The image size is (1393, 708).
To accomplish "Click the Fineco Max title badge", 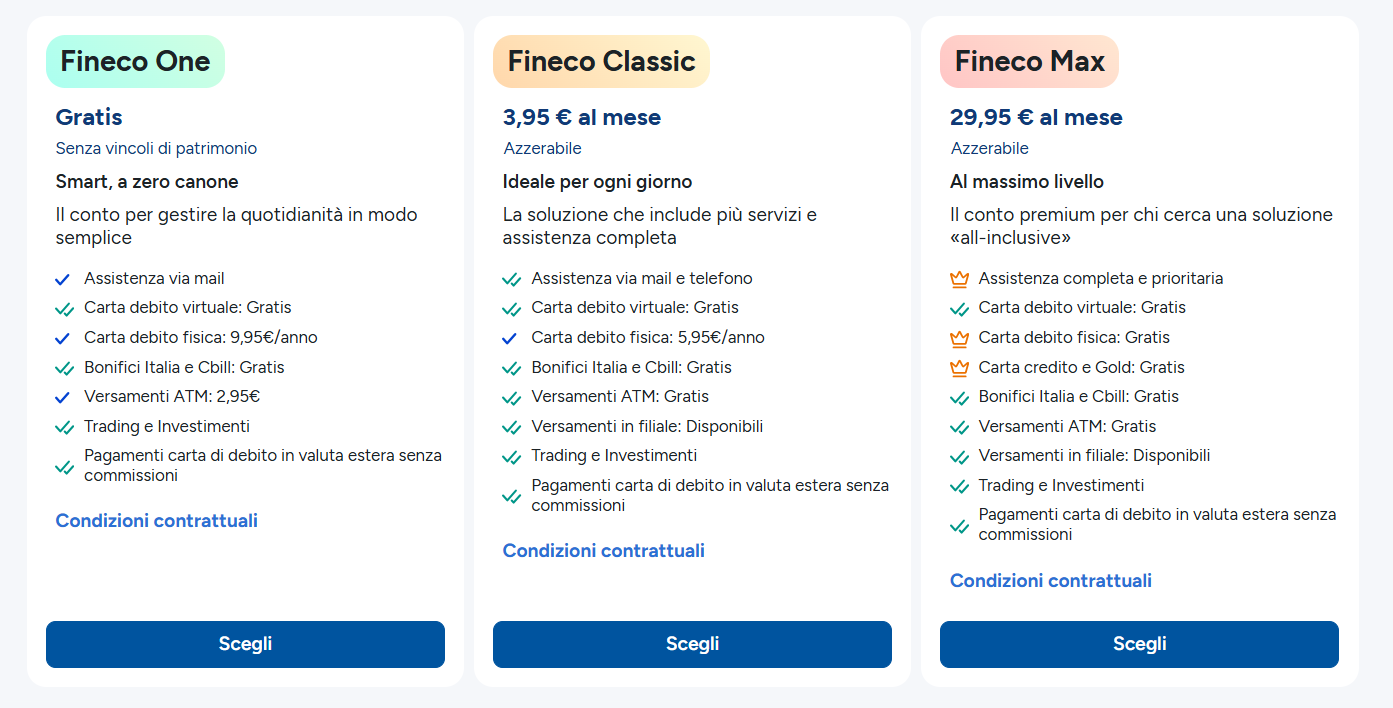I will pyautogui.click(x=1029, y=62).
